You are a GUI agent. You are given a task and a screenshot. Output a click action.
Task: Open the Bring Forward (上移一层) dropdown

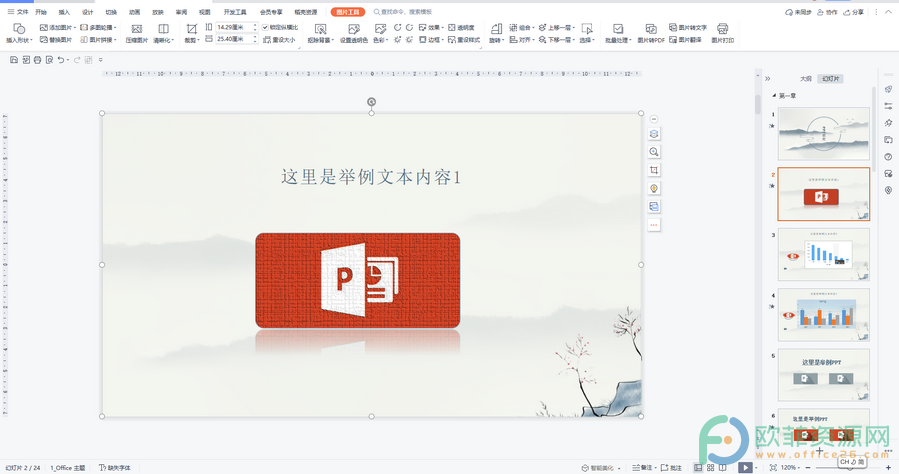click(x=557, y=27)
